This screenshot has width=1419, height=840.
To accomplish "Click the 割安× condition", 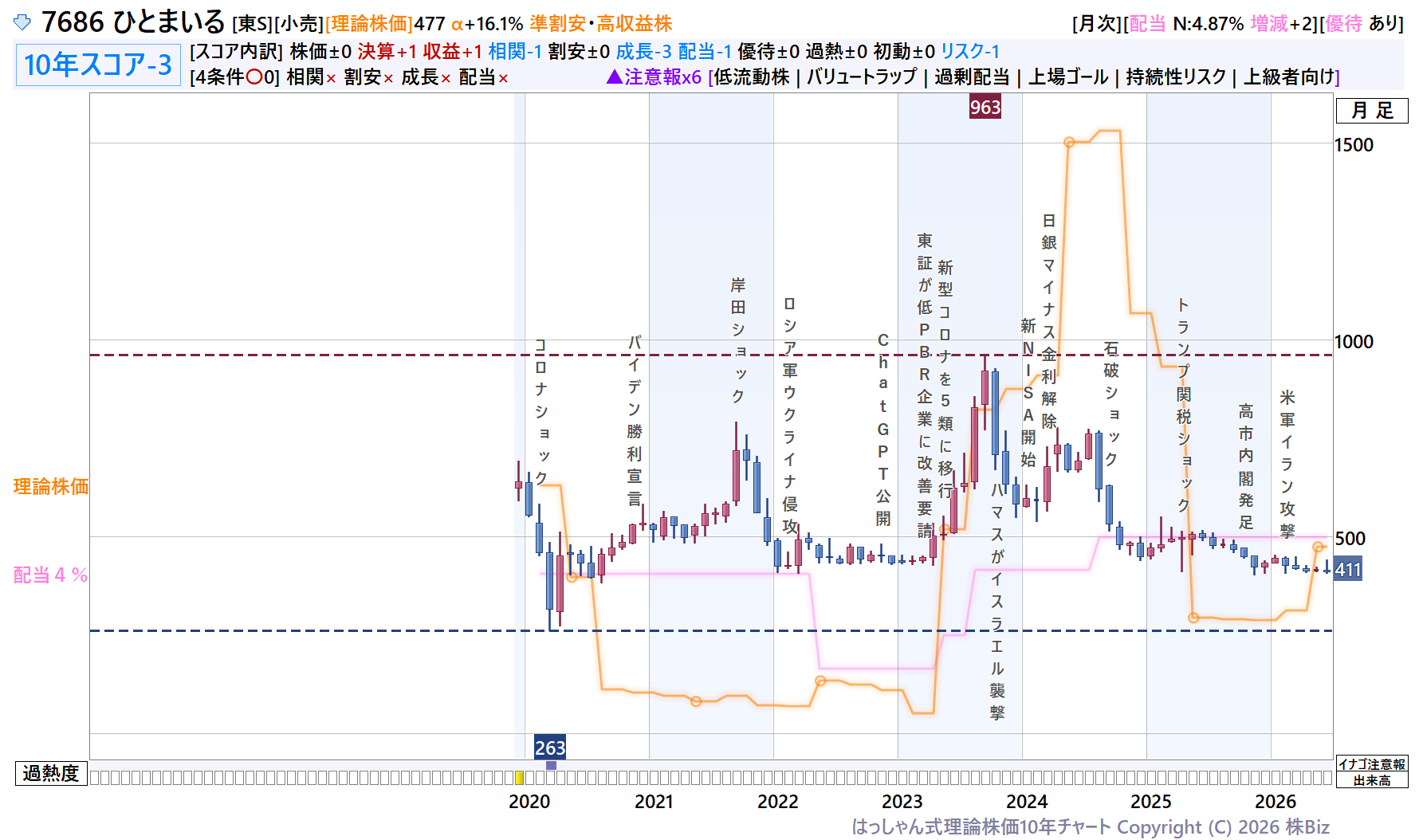I will pos(369,77).
